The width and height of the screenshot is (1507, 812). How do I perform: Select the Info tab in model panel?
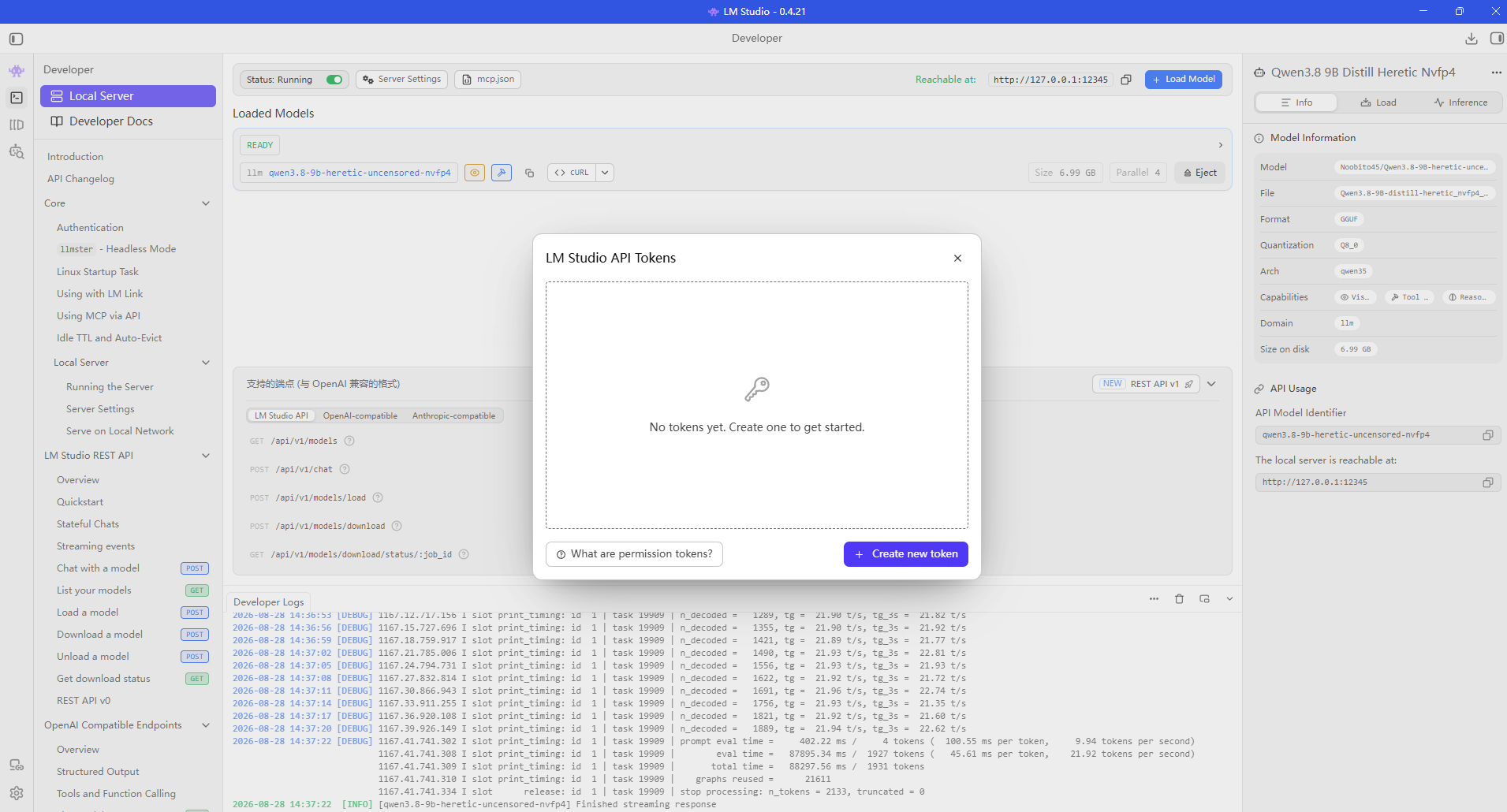[x=1296, y=102]
